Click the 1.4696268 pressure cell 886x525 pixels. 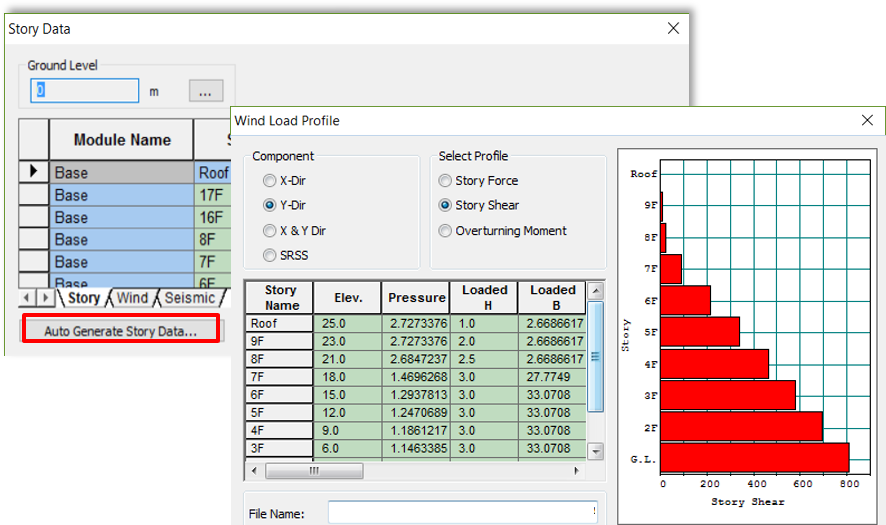coord(416,377)
